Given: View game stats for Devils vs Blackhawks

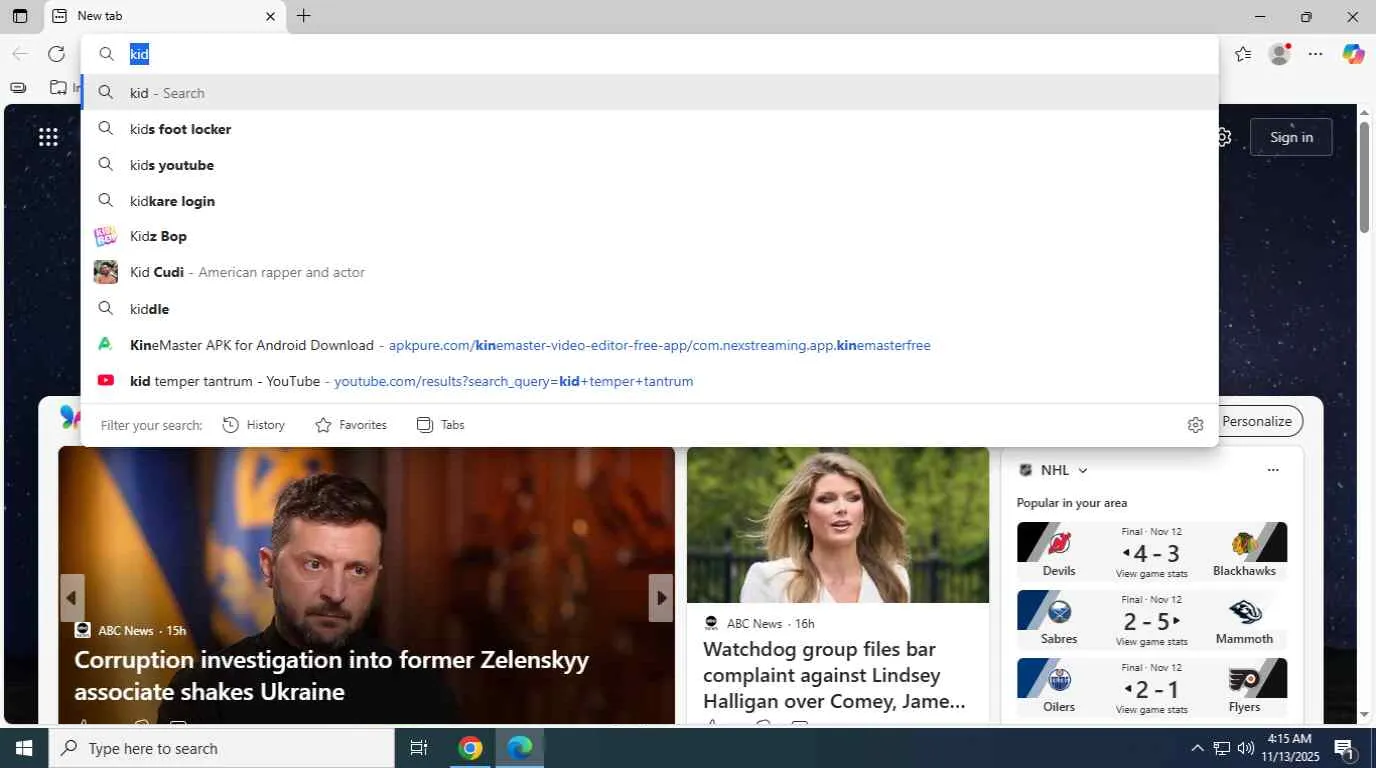Looking at the screenshot, I should [x=1151, y=574].
